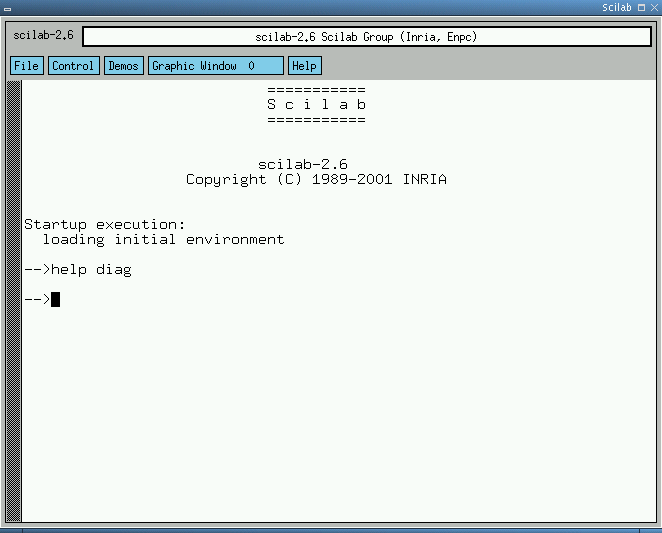Click the Copyright 1989-2001 INRIA line
This screenshot has width=662, height=533.
(x=316, y=180)
